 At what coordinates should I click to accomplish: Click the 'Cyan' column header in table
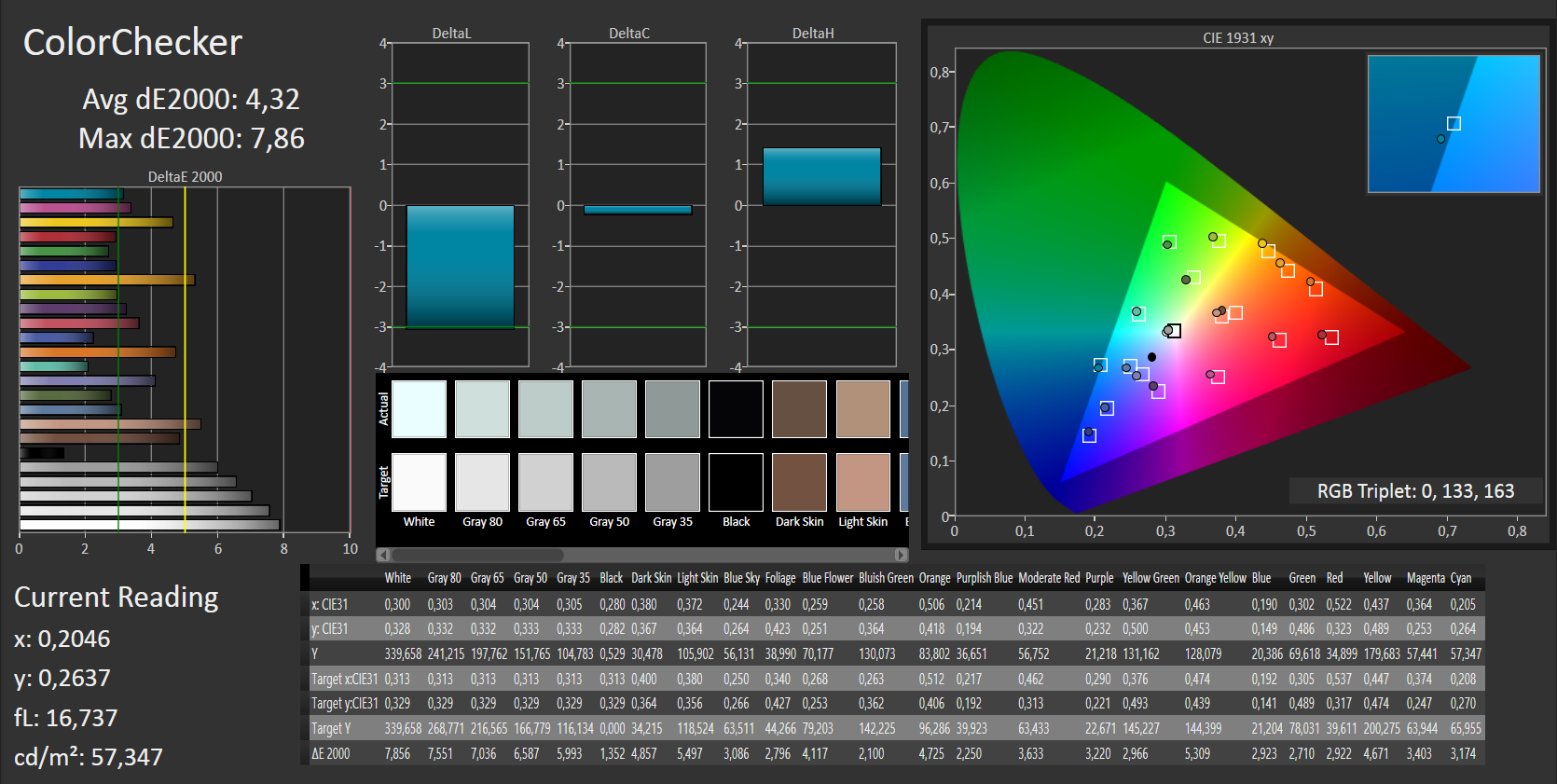click(x=1461, y=578)
